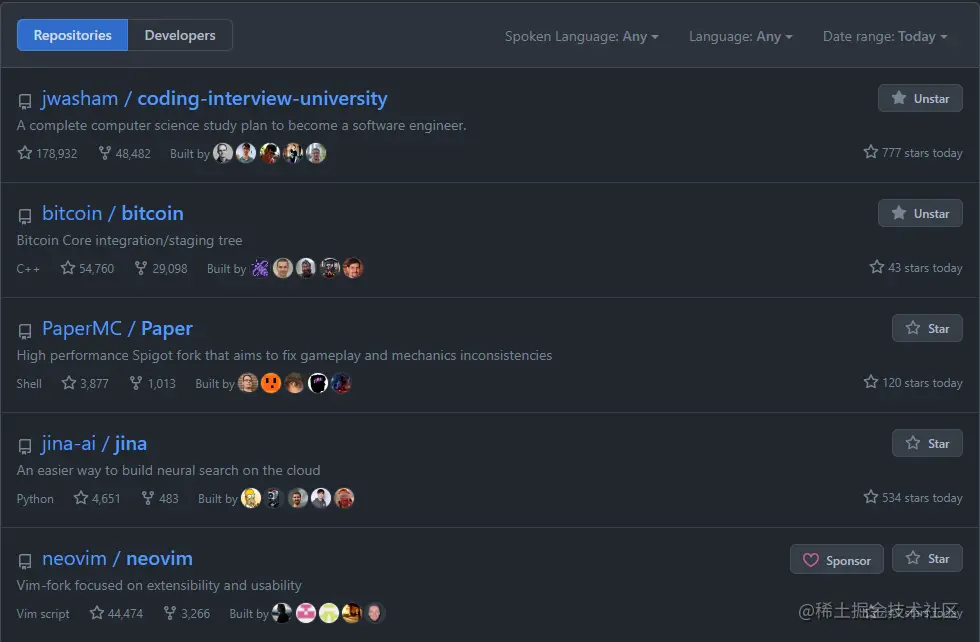Screen dimensions: 980x642
Task: Select the Repositories tab
Action: pyautogui.click(x=72, y=35)
